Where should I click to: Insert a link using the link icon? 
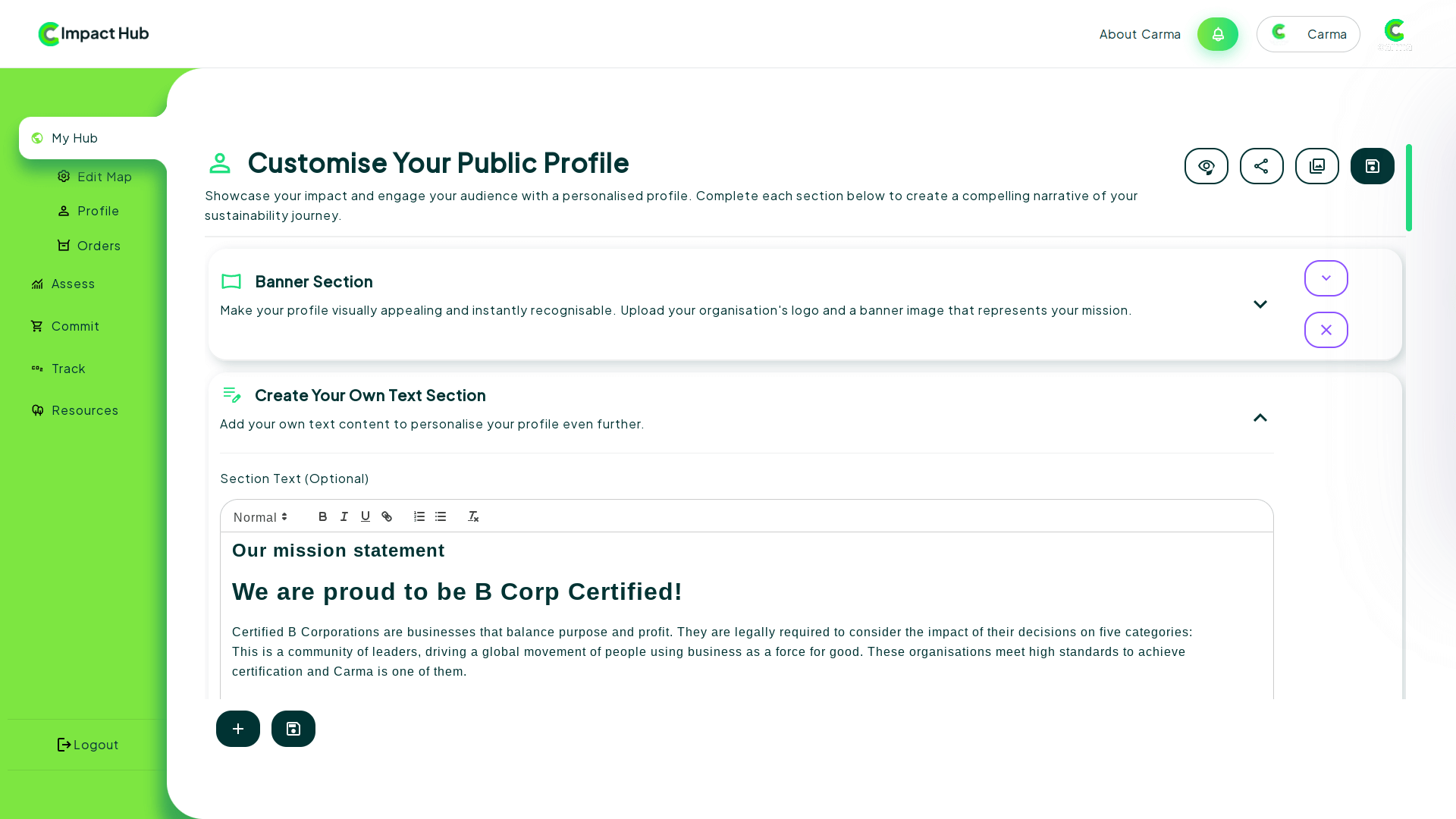click(387, 516)
